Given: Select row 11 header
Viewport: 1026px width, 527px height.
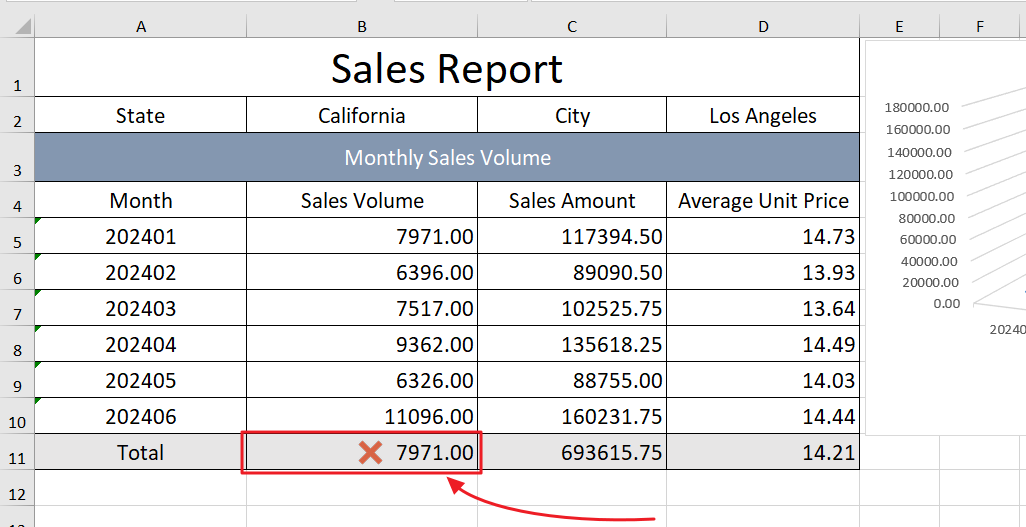Looking at the screenshot, I should (17, 452).
